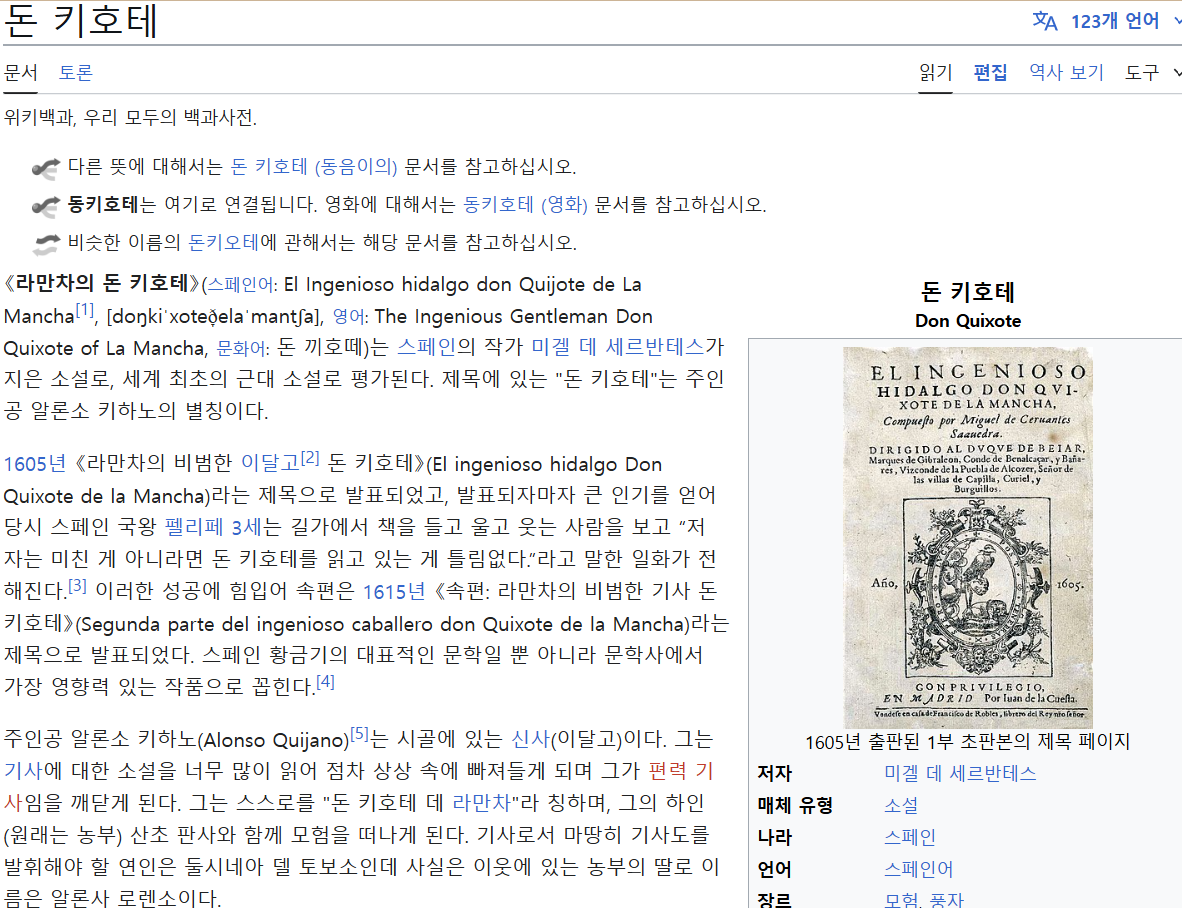Open the 펠리페 3세 link

click(213, 527)
